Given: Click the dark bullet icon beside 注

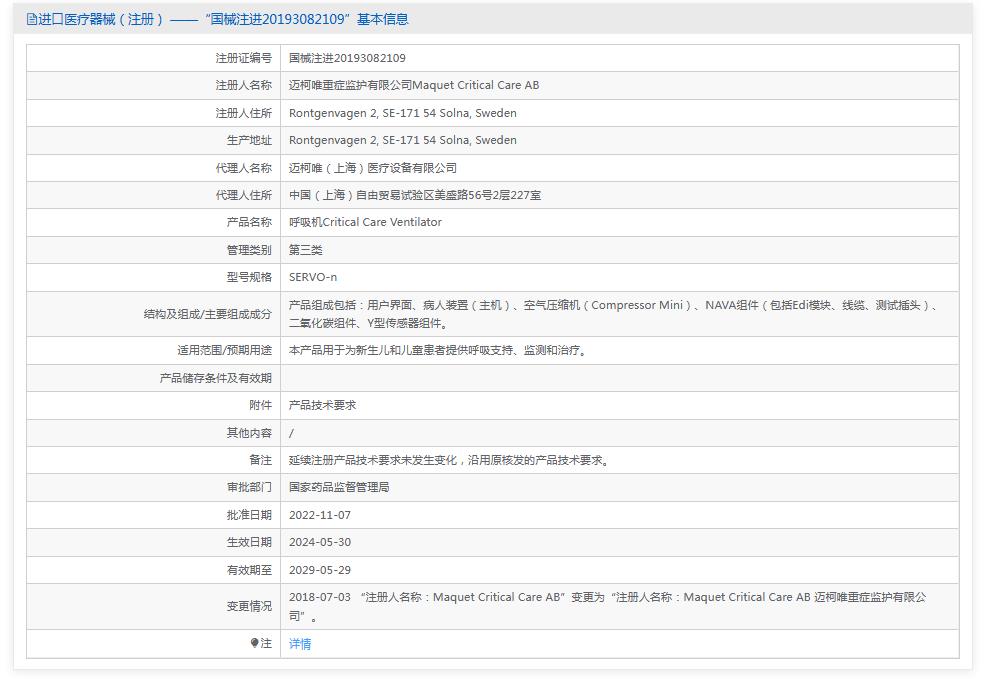Looking at the screenshot, I should tap(254, 643).
